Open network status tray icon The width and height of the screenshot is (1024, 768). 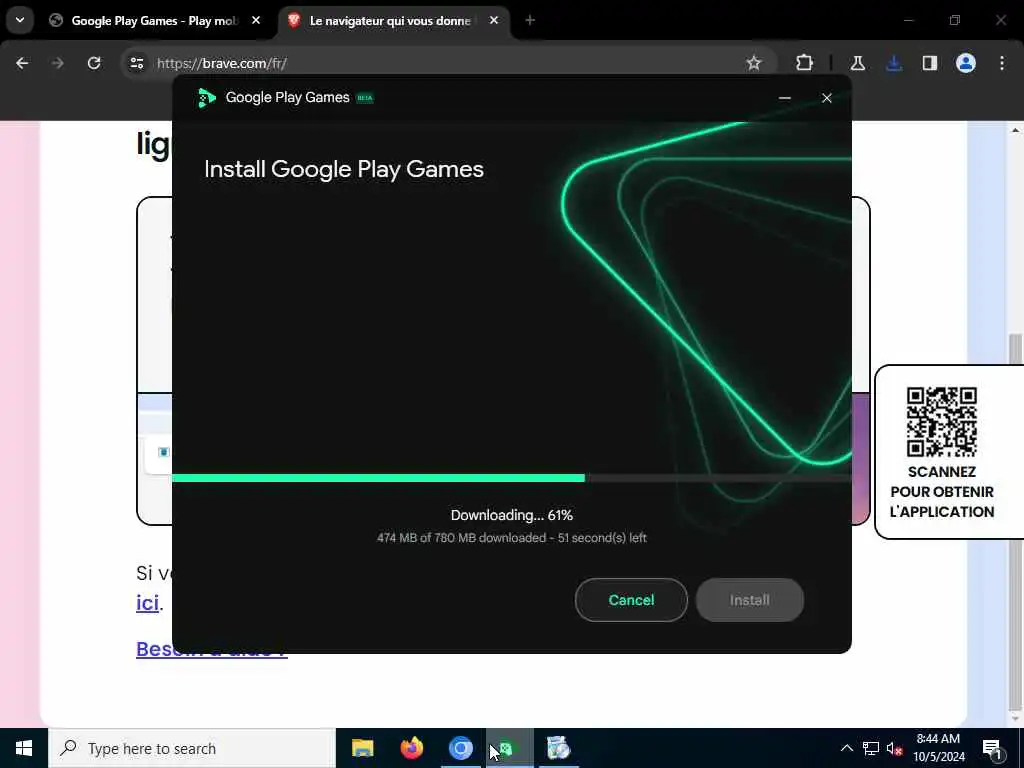tap(871, 748)
